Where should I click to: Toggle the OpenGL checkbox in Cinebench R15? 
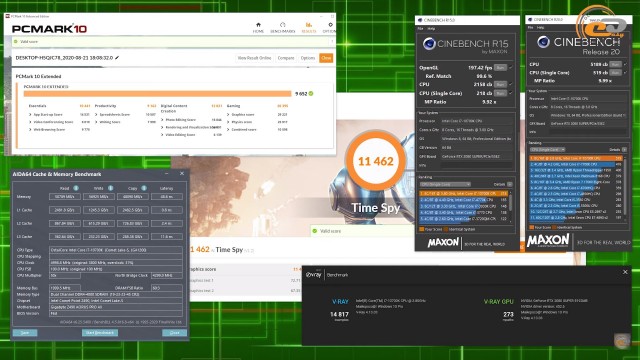point(510,68)
